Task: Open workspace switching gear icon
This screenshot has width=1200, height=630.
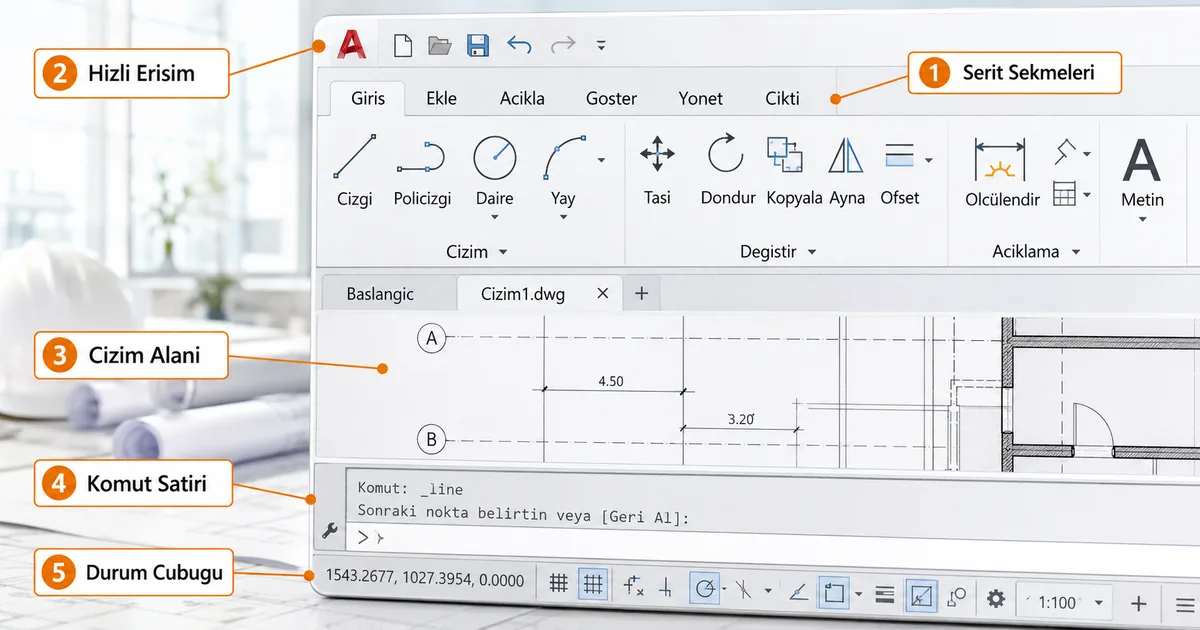Action: (995, 599)
